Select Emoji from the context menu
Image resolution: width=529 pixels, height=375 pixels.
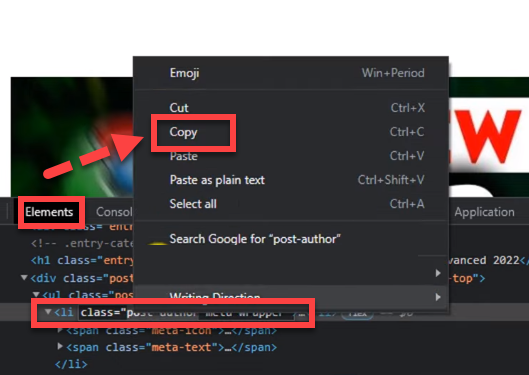click(291, 73)
